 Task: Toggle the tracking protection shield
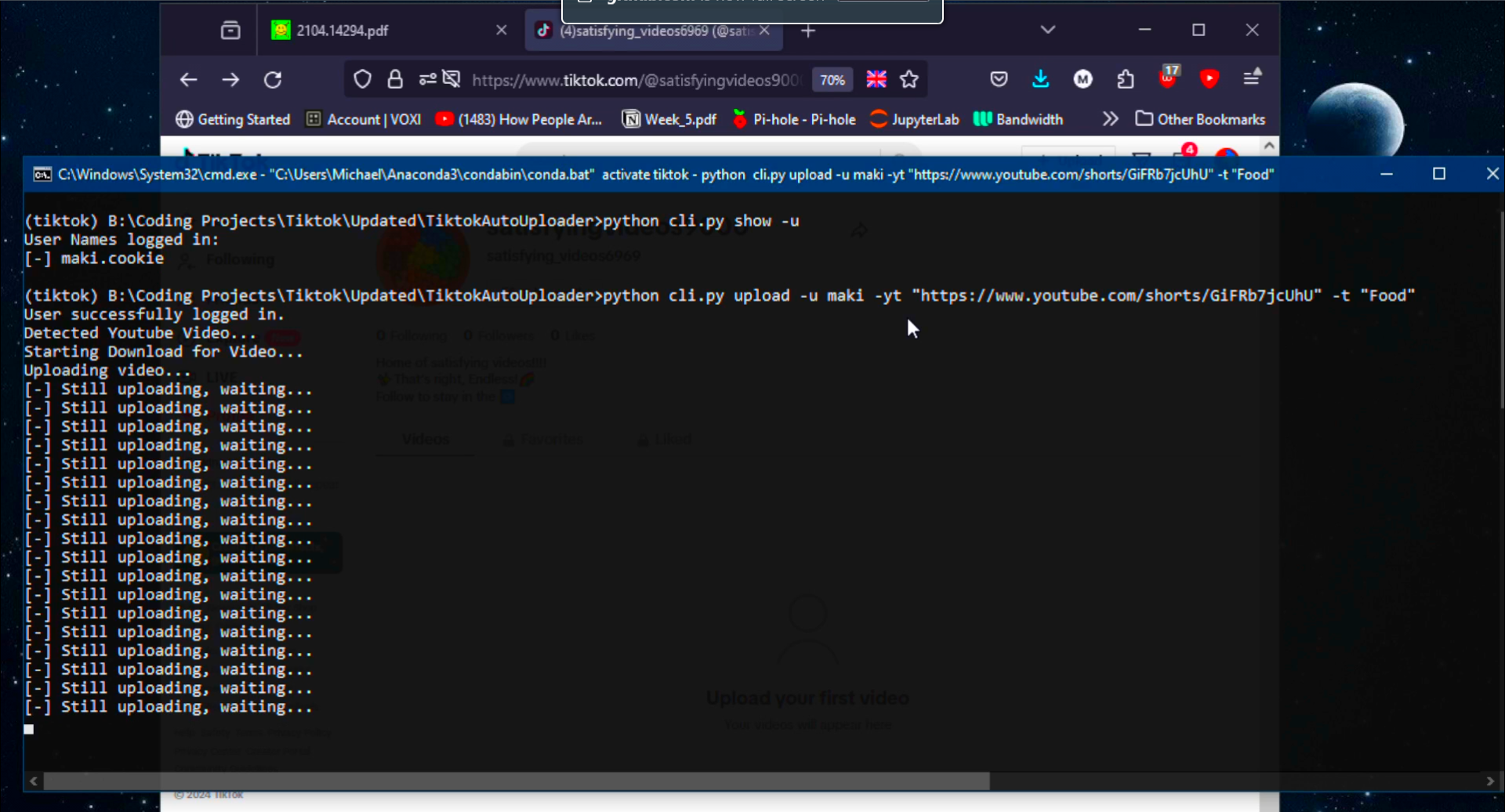point(362,78)
